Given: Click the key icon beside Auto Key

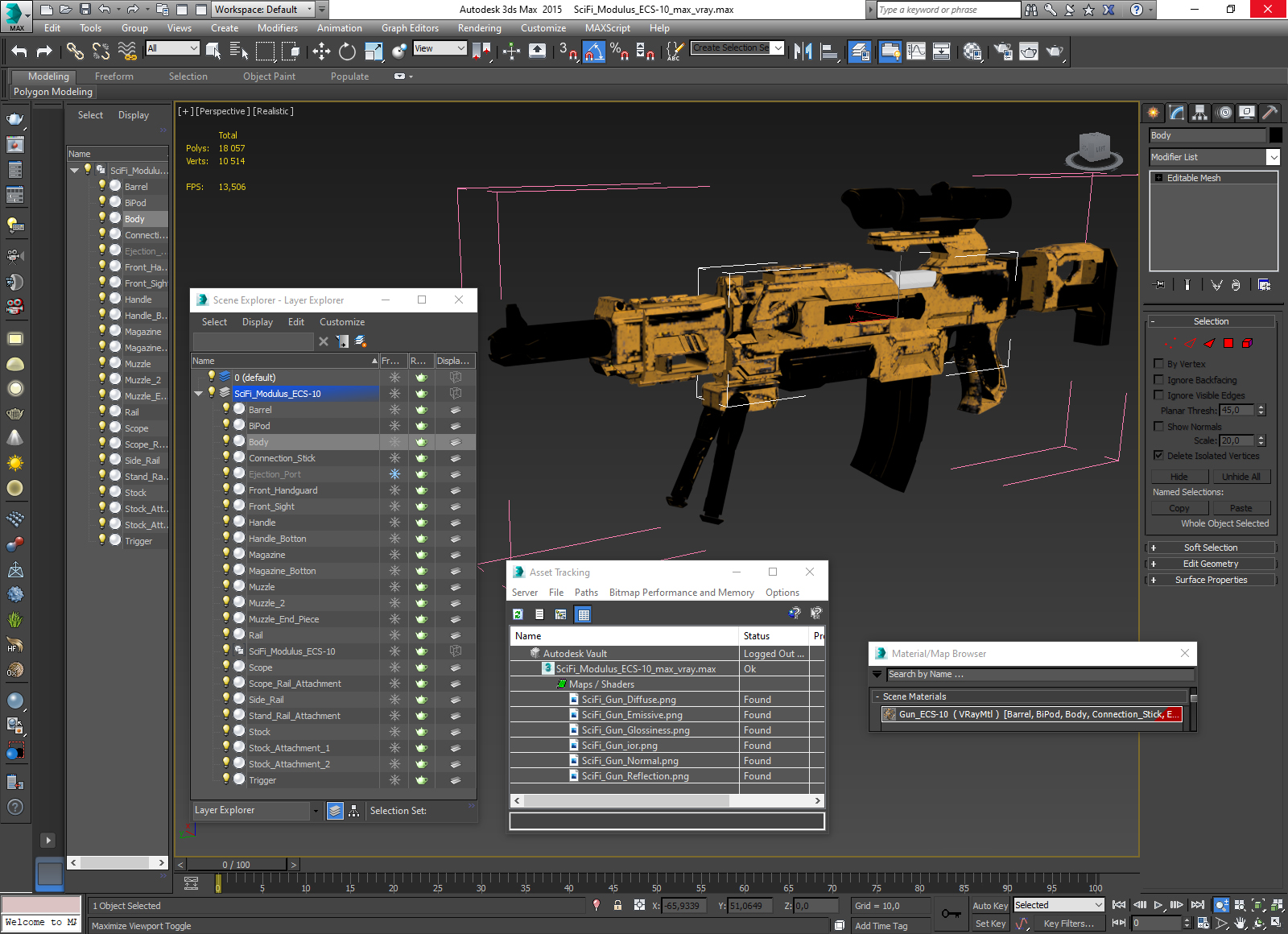Looking at the screenshot, I should point(951,914).
